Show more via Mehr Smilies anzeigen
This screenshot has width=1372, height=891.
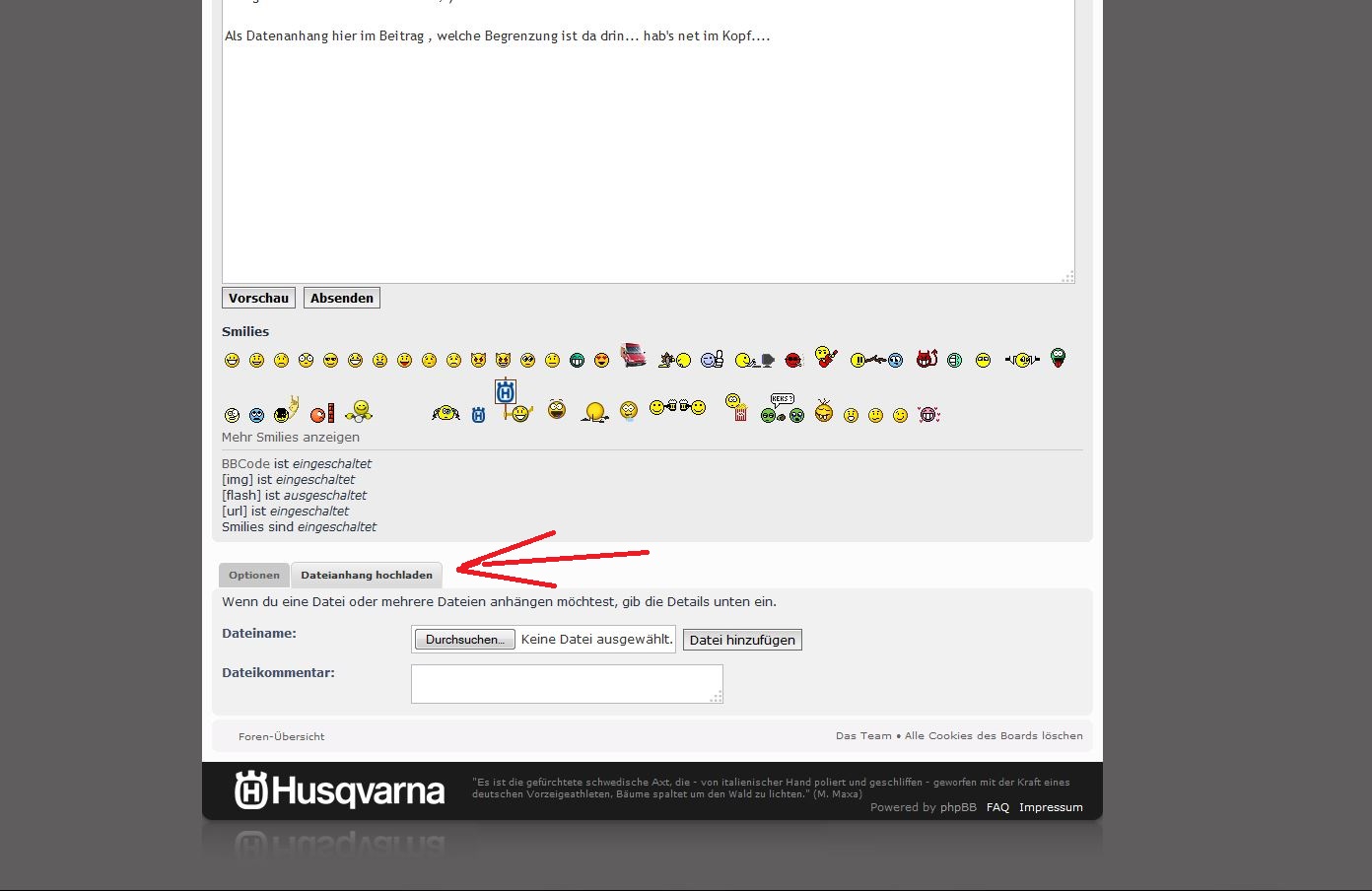pos(291,438)
